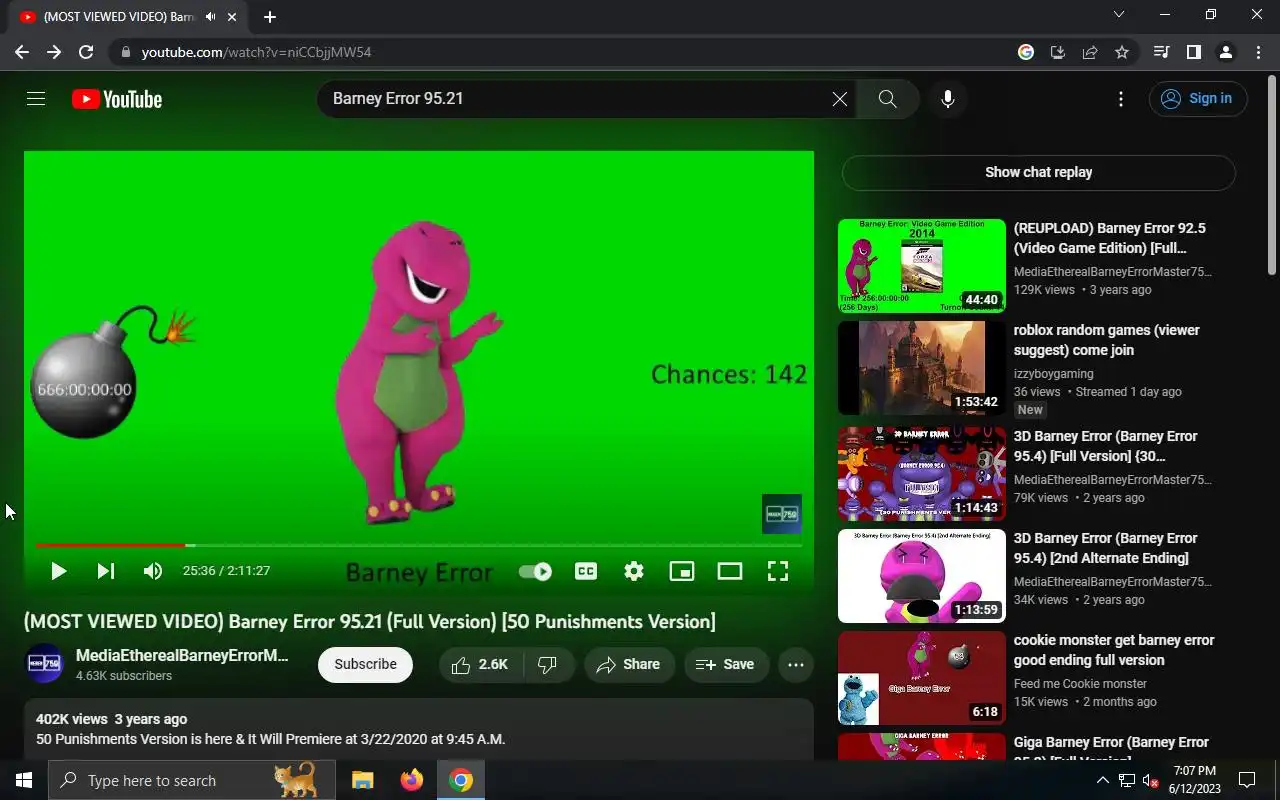Go back in browser

pyautogui.click(x=22, y=52)
